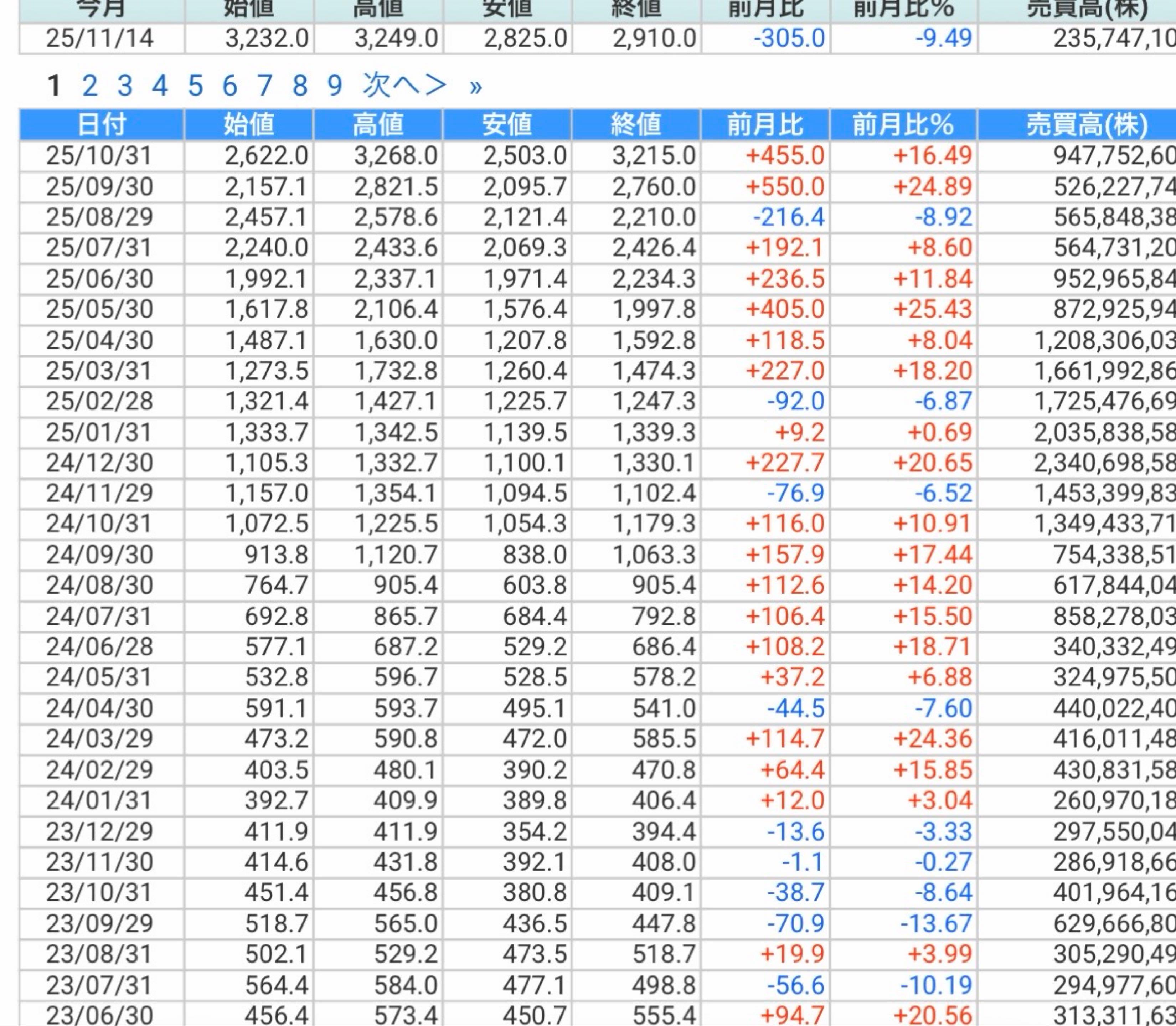Jump to last page with » icon
Image resolution: width=1176 pixels, height=1026 pixels.
point(475,87)
